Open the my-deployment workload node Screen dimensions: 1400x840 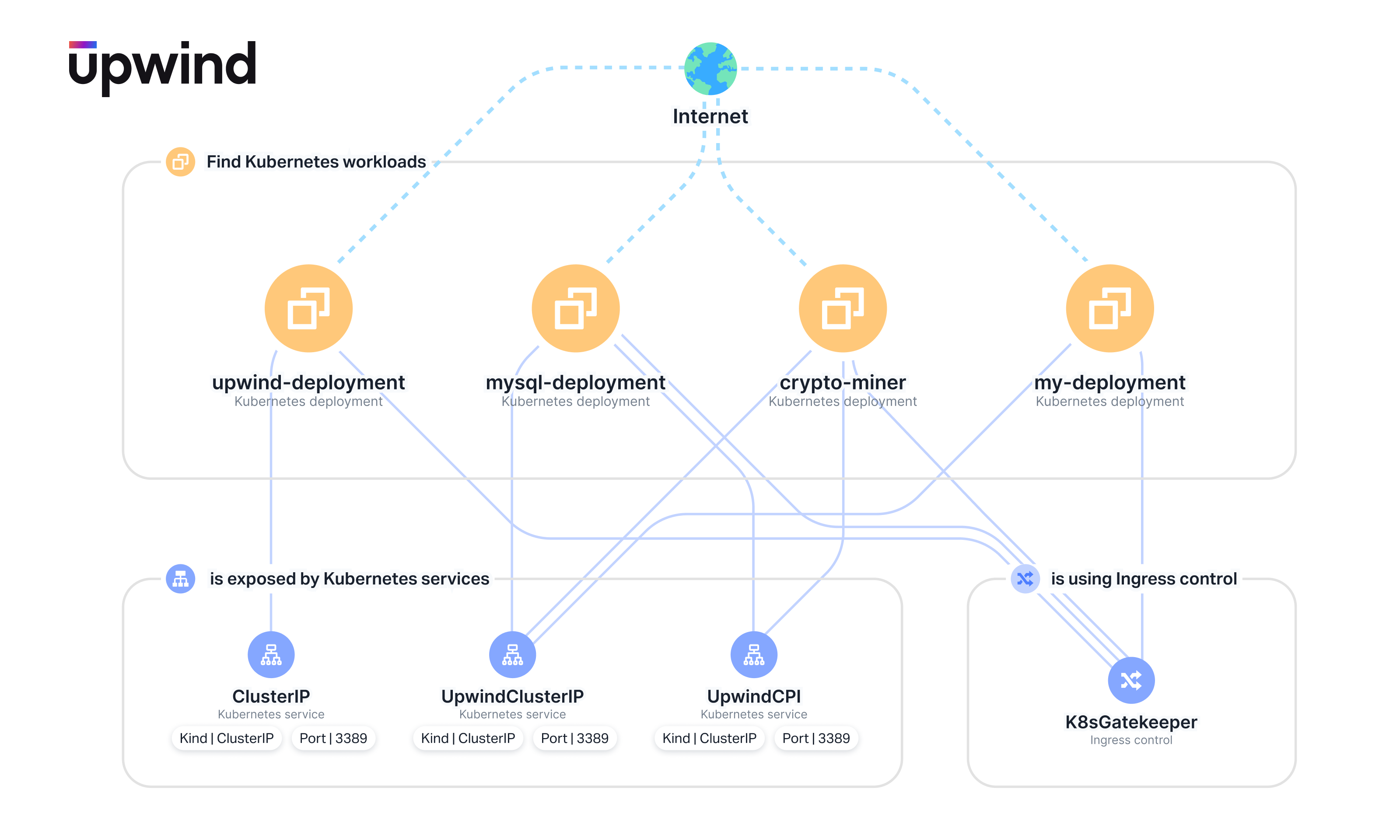pos(1109,308)
